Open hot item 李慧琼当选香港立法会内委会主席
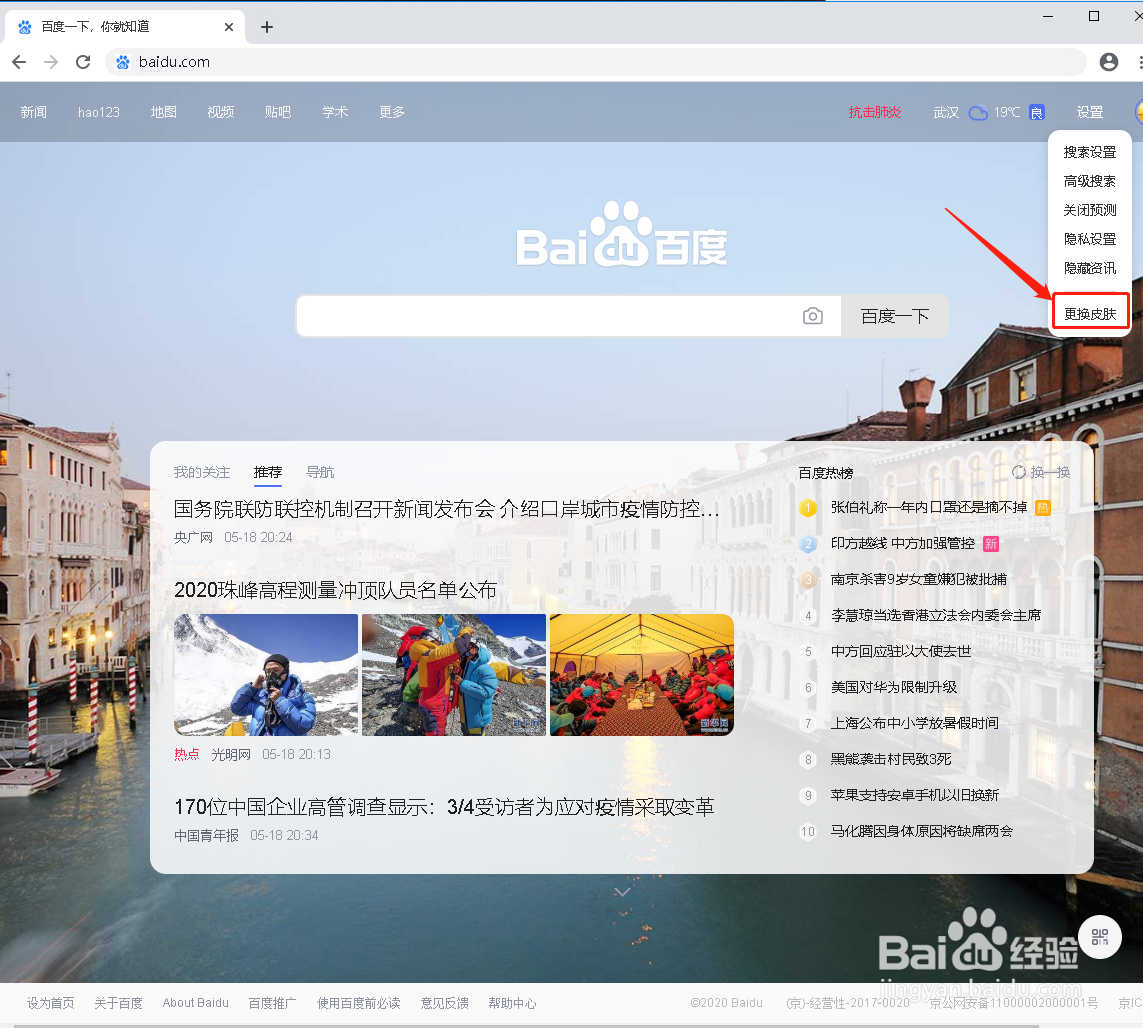The image size is (1143, 1028). (x=936, y=615)
